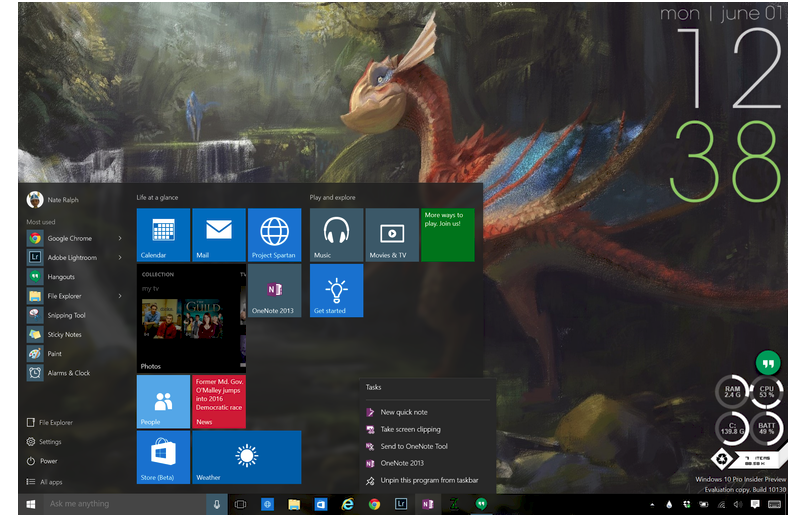Launch the Project Spartan tile

click(x=274, y=235)
